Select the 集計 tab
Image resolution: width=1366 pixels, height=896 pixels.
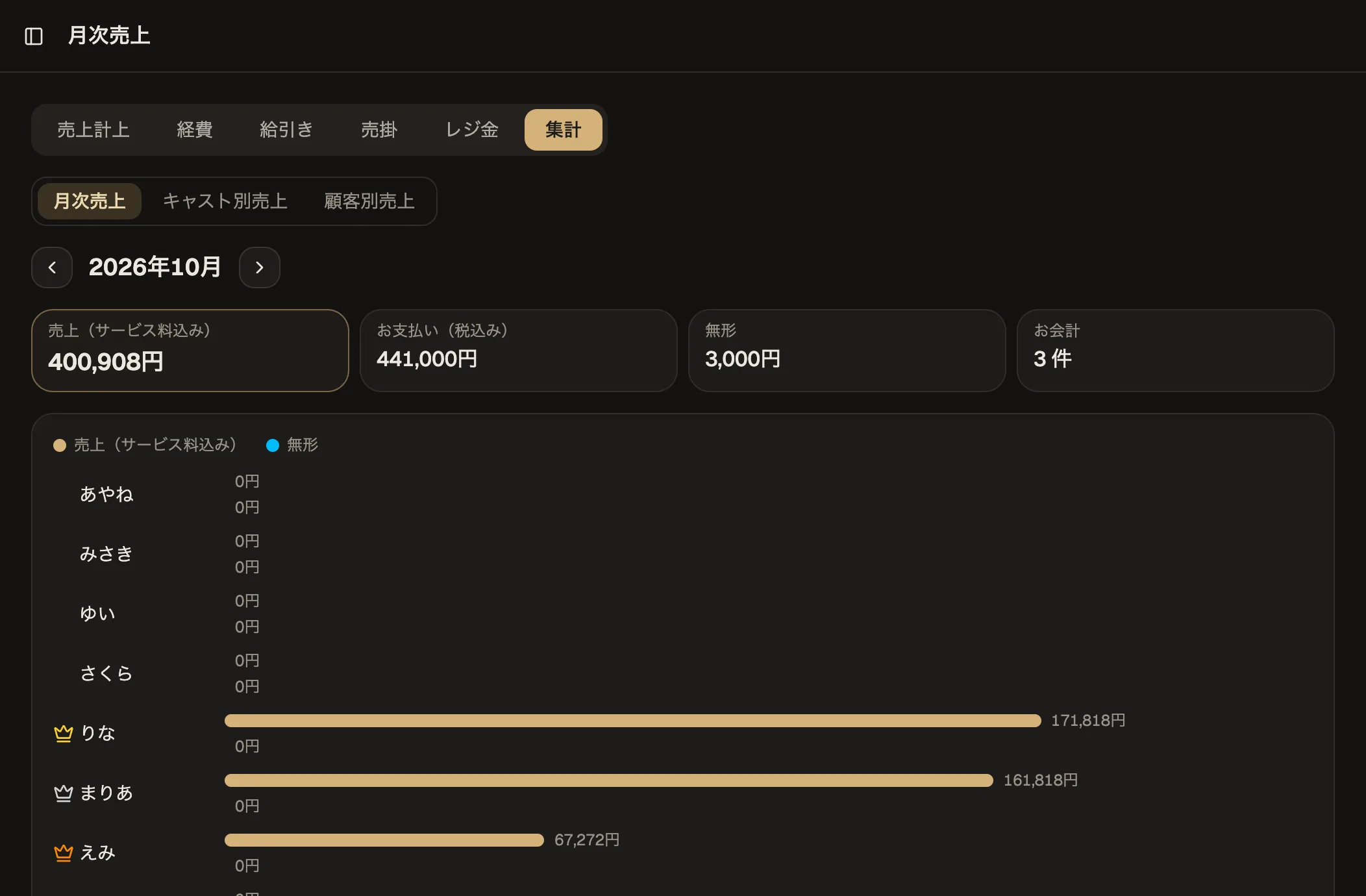pyautogui.click(x=564, y=130)
